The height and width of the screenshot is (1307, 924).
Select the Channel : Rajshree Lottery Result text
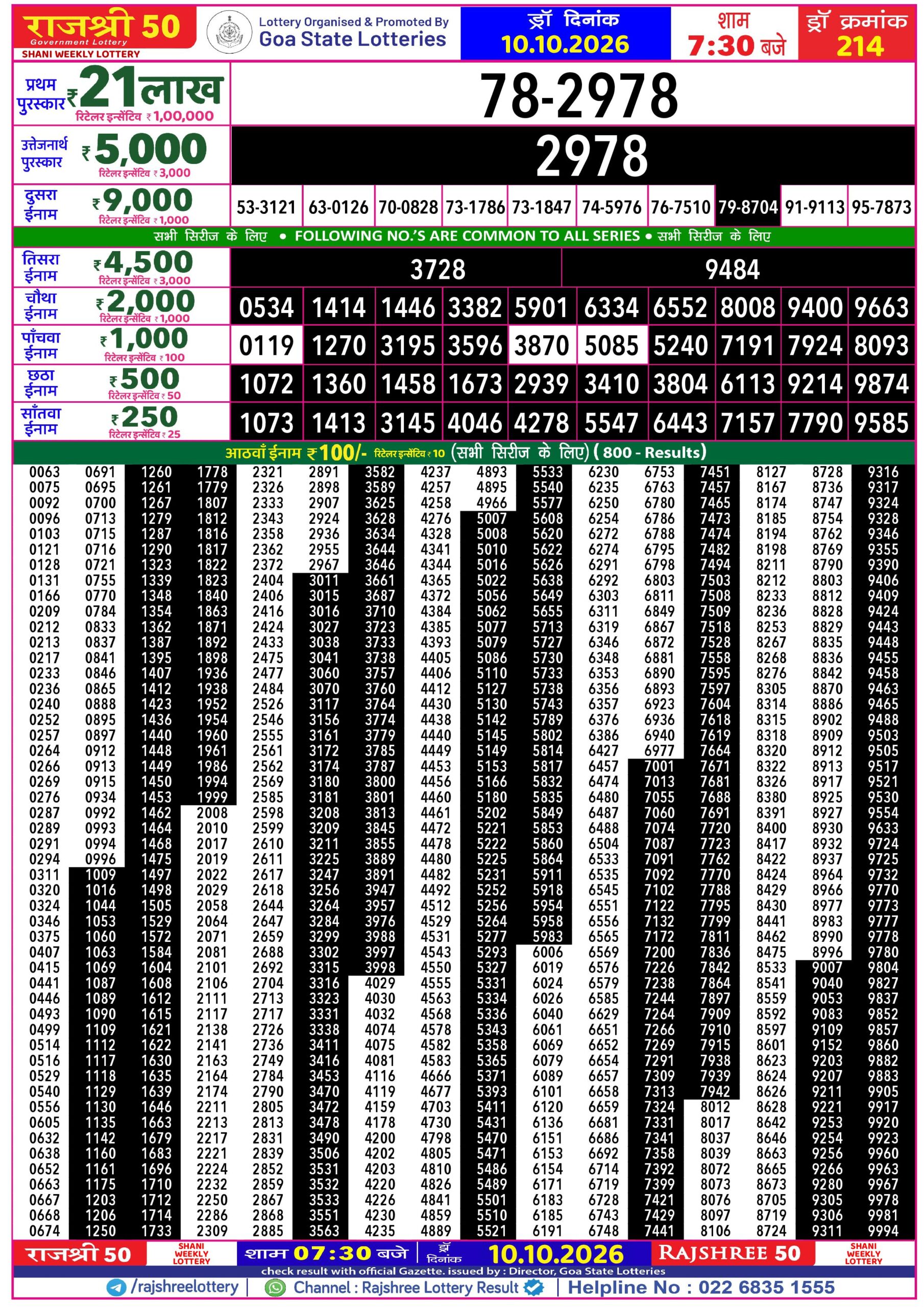pyautogui.click(x=406, y=1288)
